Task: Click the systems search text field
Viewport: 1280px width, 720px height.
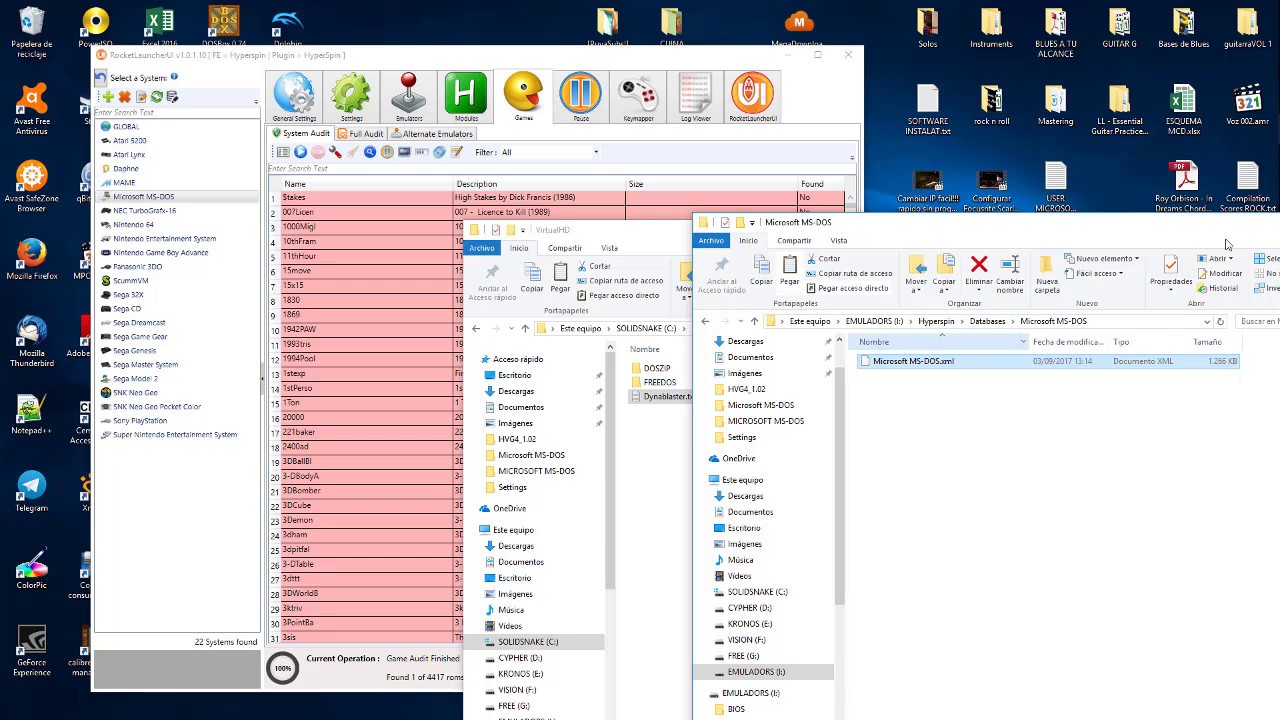Action: (175, 113)
